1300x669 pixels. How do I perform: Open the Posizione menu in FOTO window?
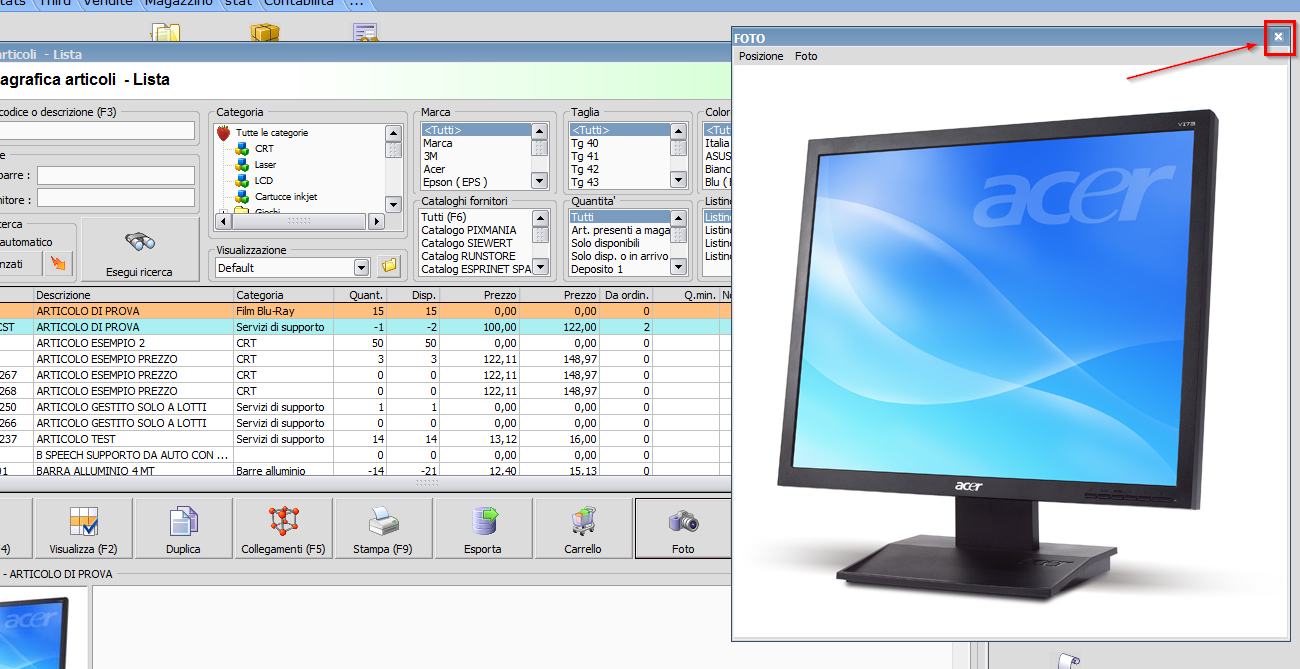[761, 56]
